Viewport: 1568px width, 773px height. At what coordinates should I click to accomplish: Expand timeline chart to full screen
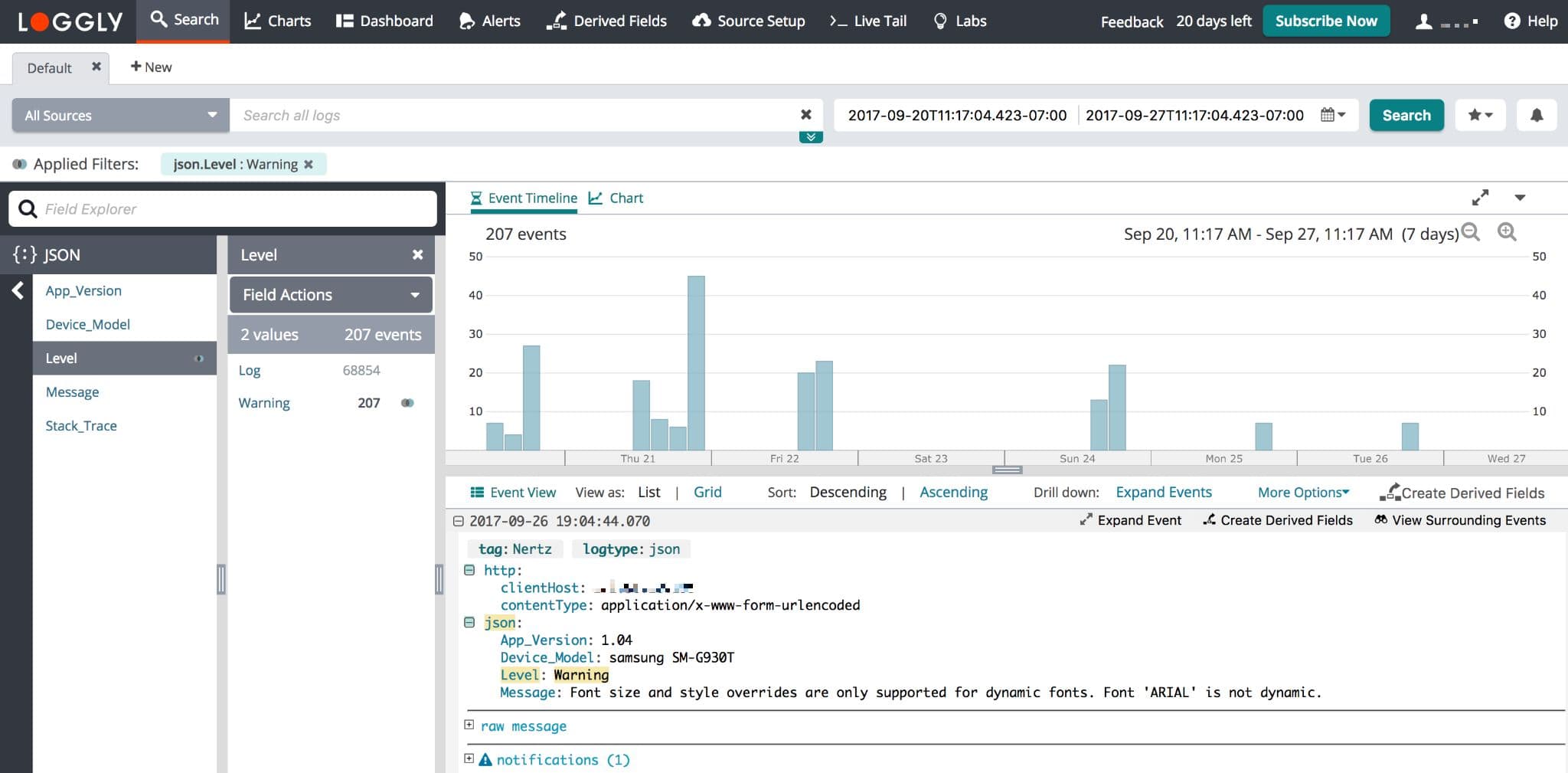pos(1480,198)
